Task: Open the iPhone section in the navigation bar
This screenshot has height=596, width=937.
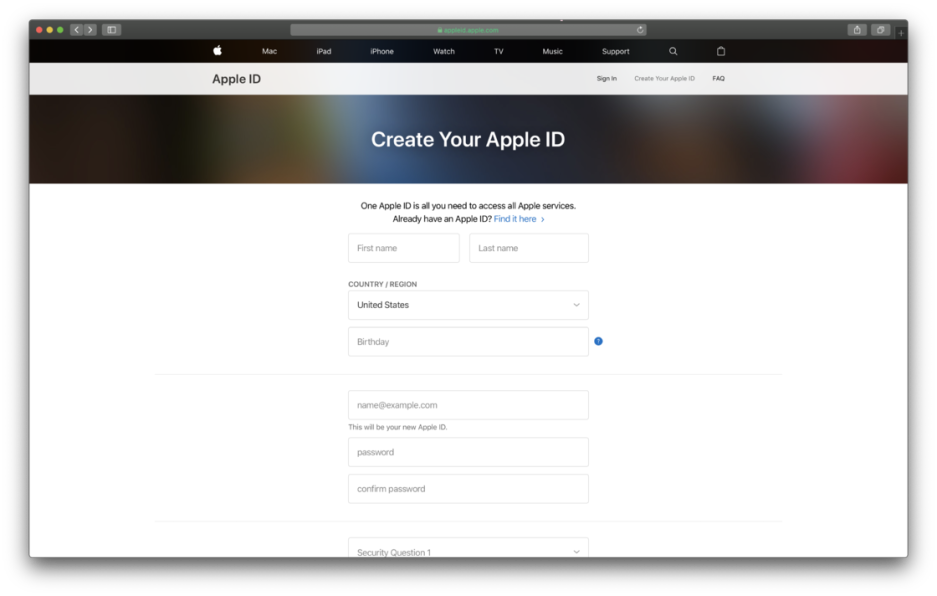Action: tap(381, 51)
